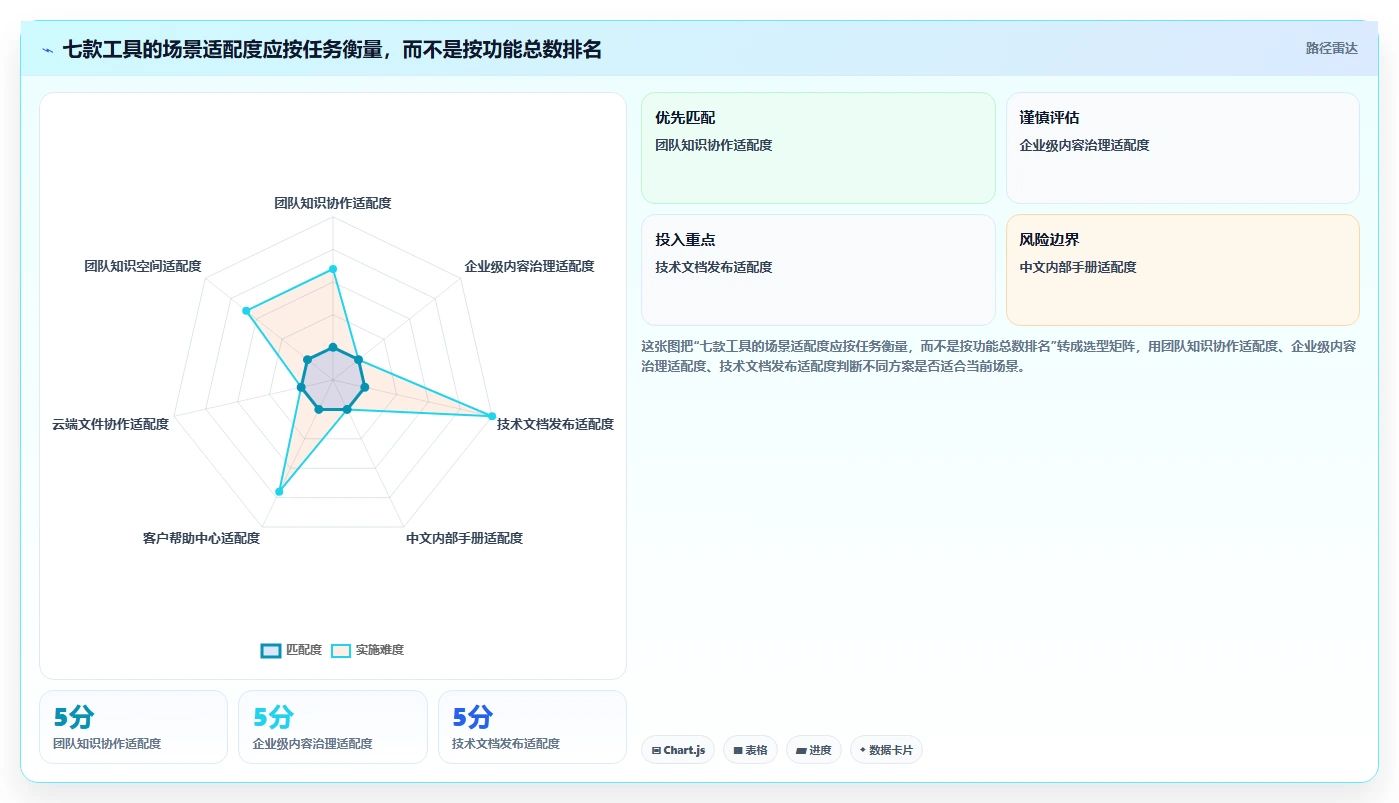Click radar axis label 客户帮助中心适配度
The height and width of the screenshot is (803, 1399).
(201, 538)
